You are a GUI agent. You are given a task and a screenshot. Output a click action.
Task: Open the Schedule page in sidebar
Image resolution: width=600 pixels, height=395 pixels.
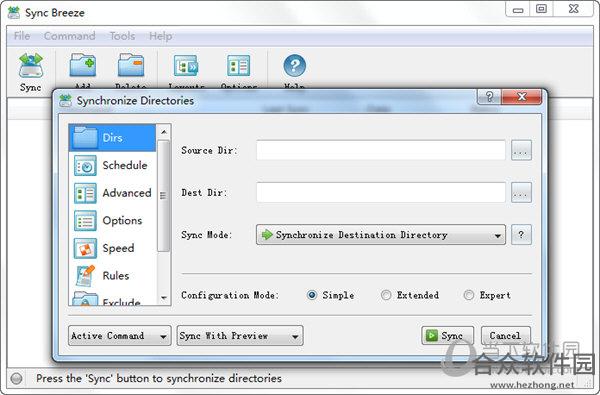112,165
